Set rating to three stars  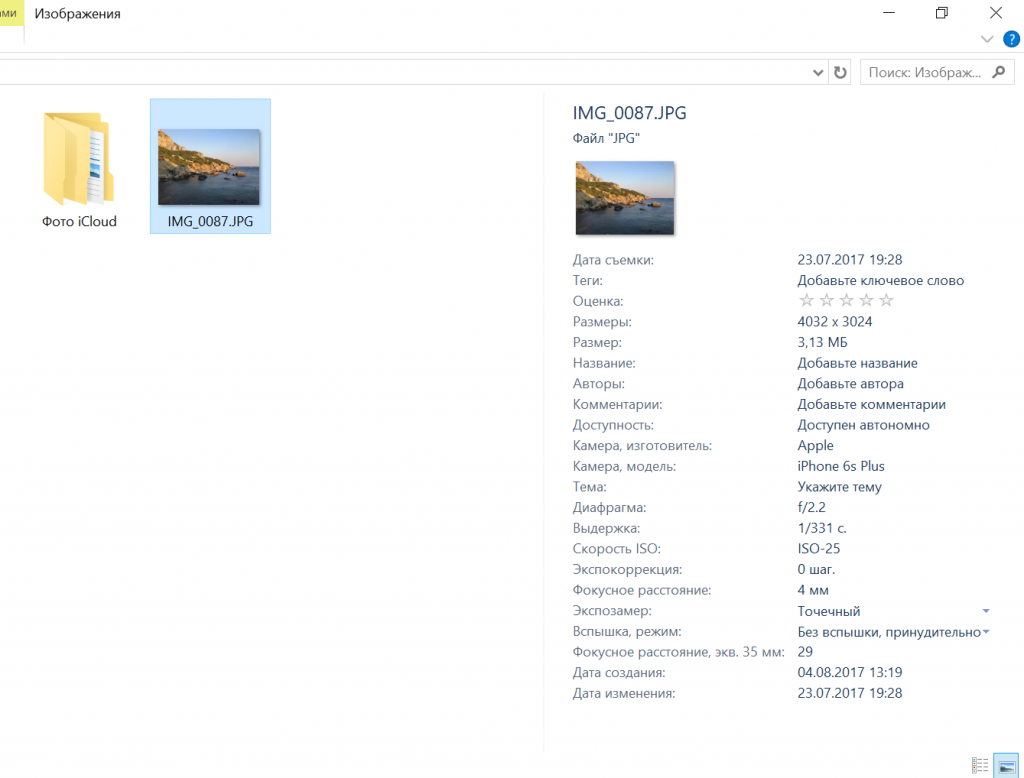846,300
